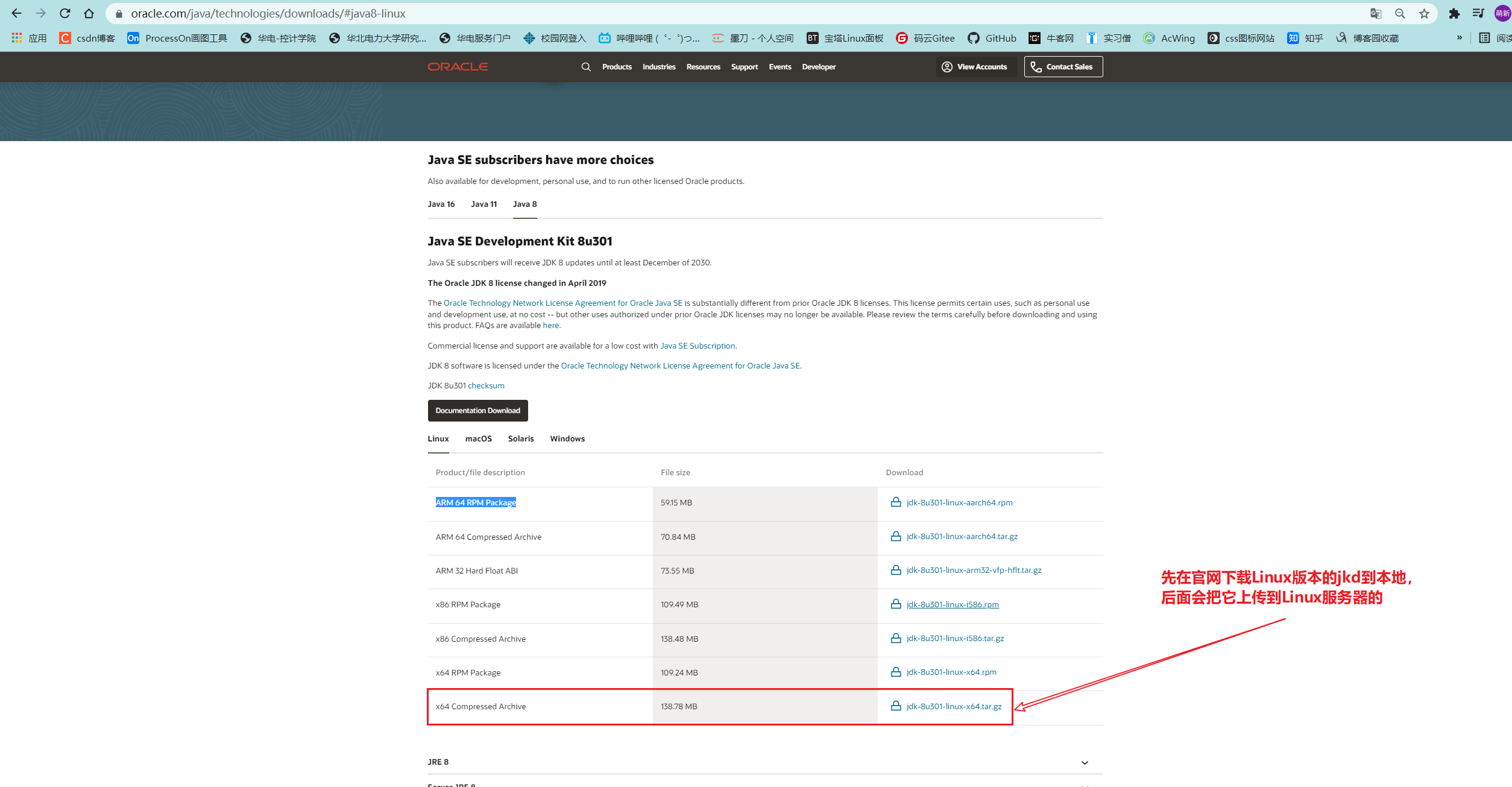Open the csdn博客 bookmark

[x=87, y=38]
